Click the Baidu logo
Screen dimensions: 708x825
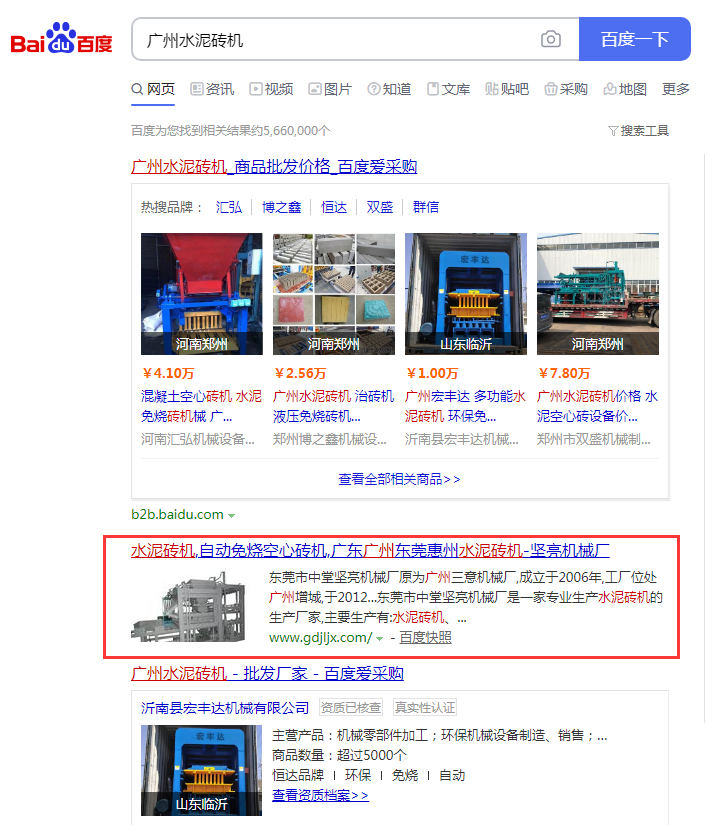tap(62, 41)
